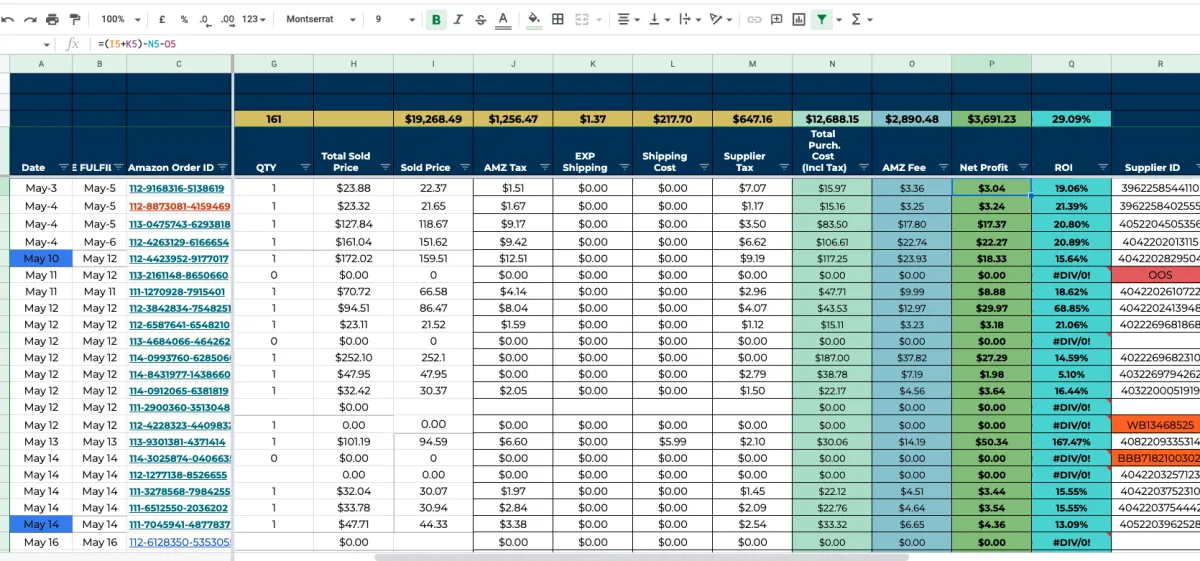The width and height of the screenshot is (1200, 561).
Task: Open the vertical align options
Action: coord(659,19)
